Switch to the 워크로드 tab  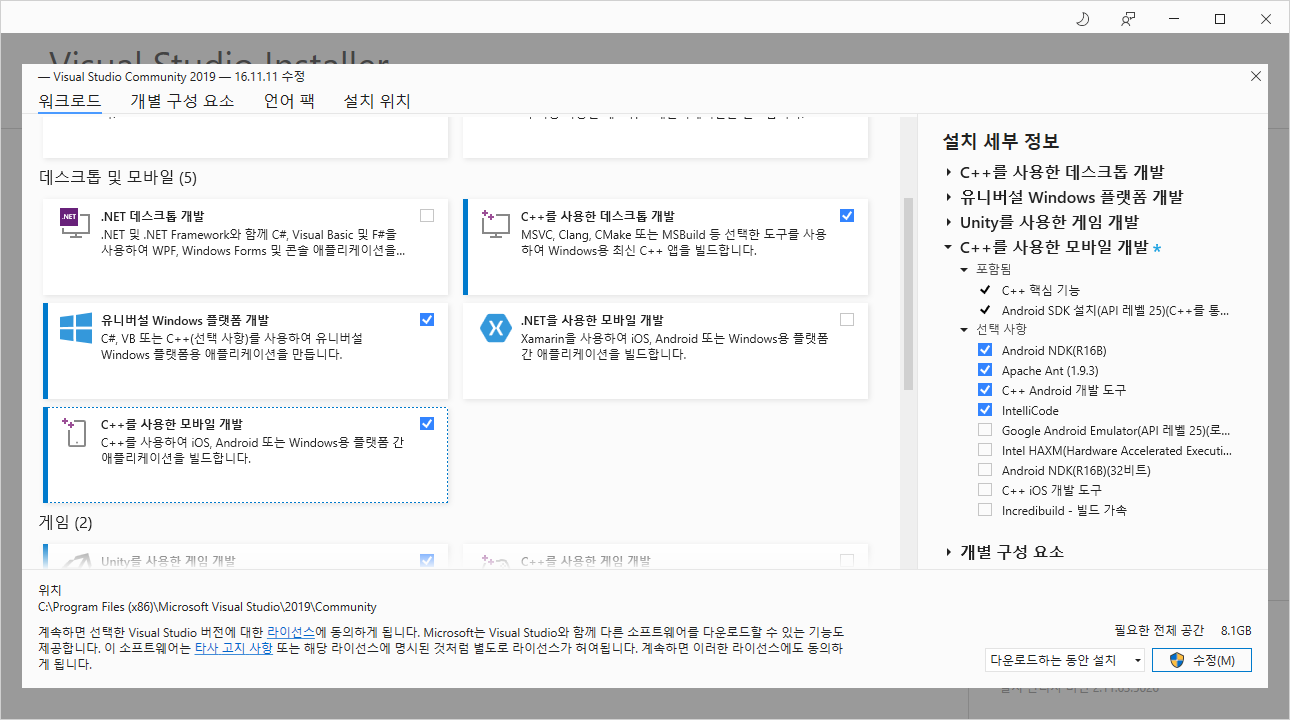[70, 101]
